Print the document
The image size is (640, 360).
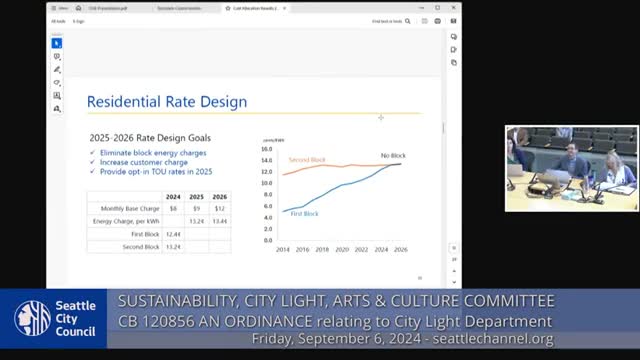pyautogui.click(x=438, y=21)
